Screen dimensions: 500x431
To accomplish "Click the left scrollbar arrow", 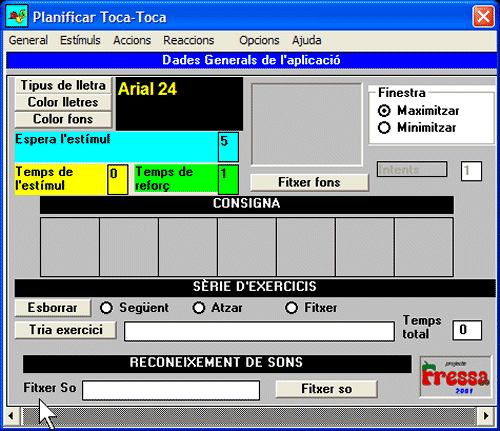I will (x=11, y=416).
